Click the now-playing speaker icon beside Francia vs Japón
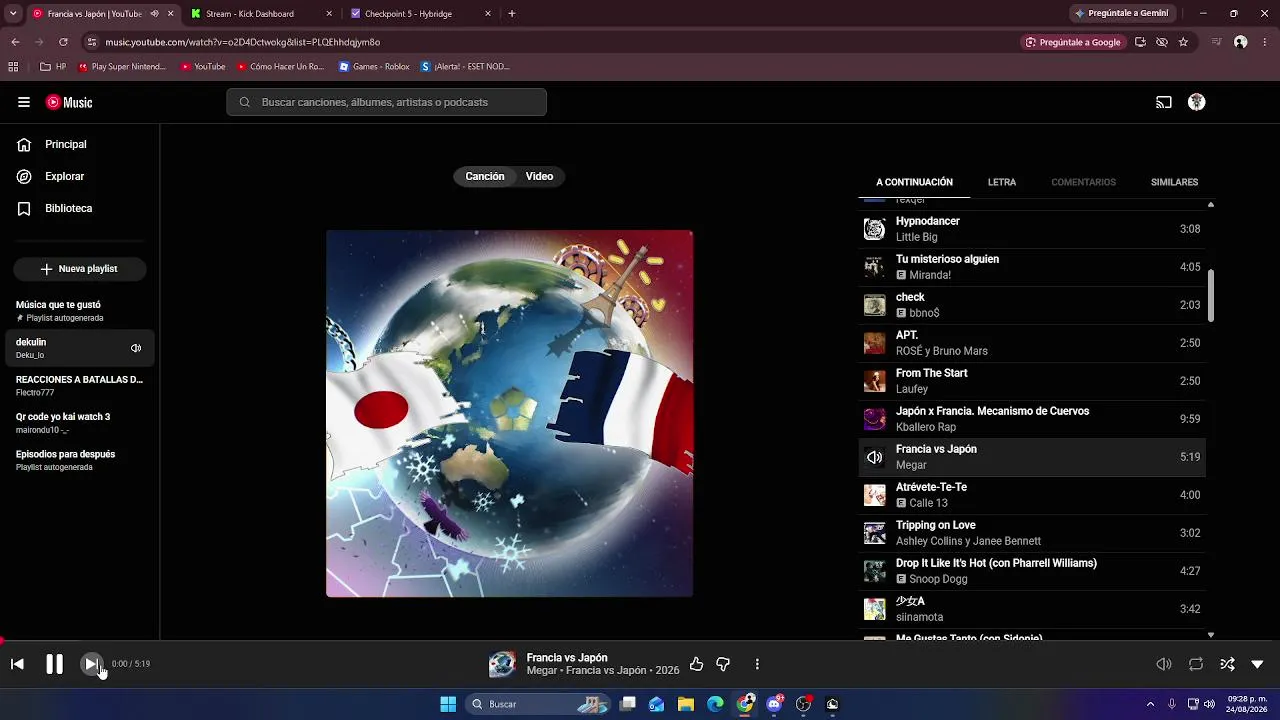 (x=875, y=457)
